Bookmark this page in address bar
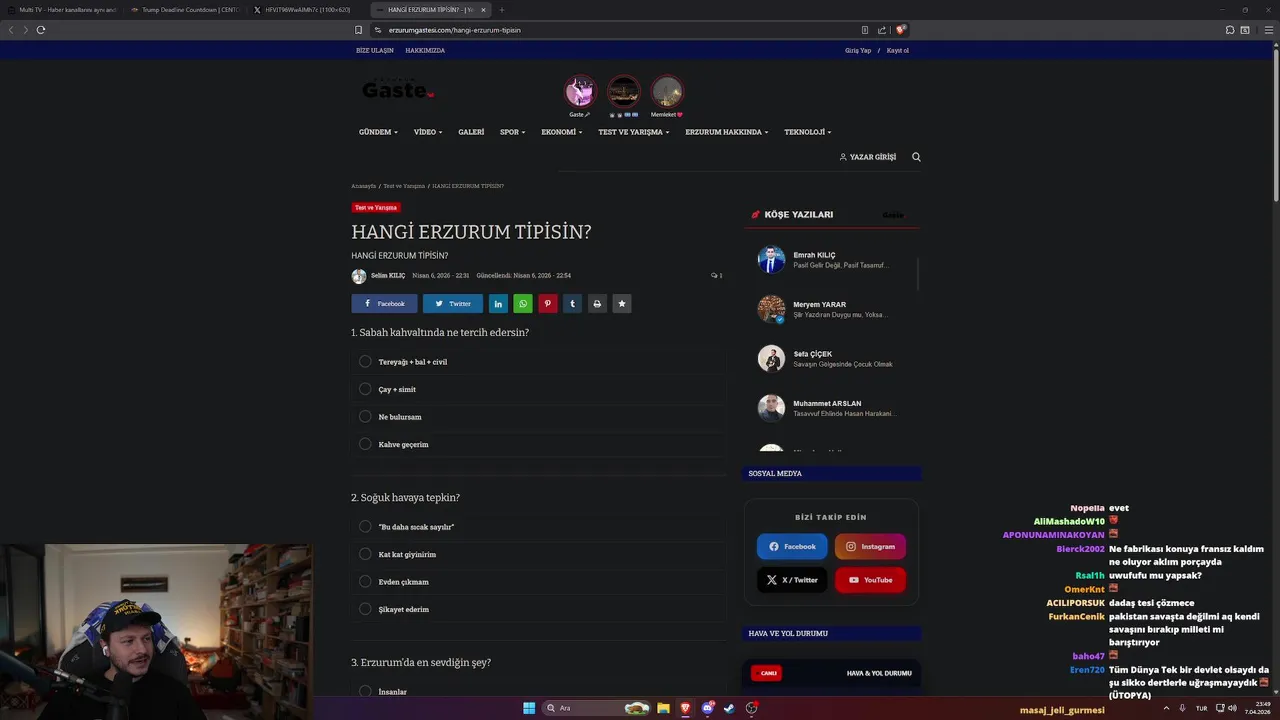1280x720 pixels. point(358,30)
